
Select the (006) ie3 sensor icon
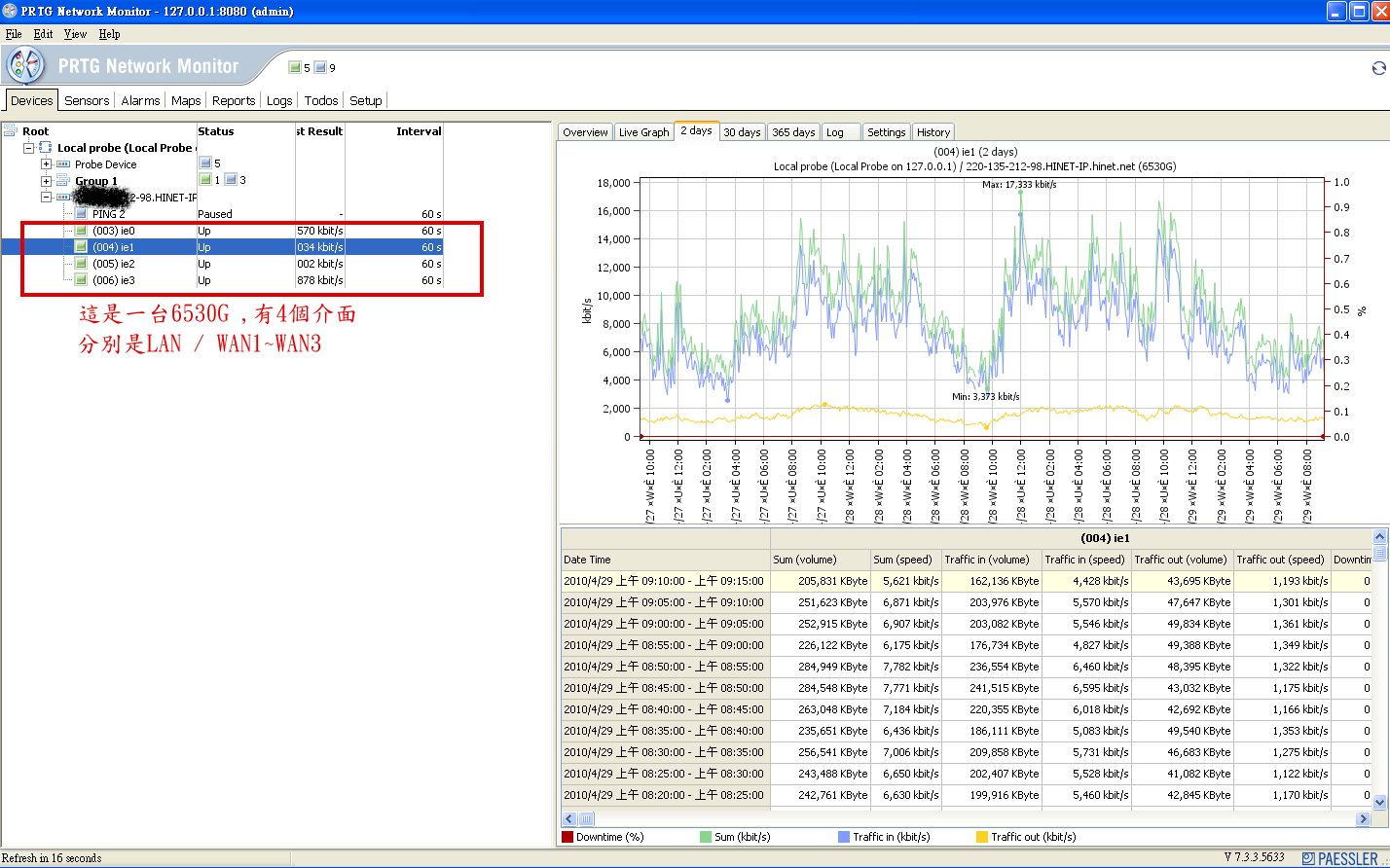click(82, 280)
